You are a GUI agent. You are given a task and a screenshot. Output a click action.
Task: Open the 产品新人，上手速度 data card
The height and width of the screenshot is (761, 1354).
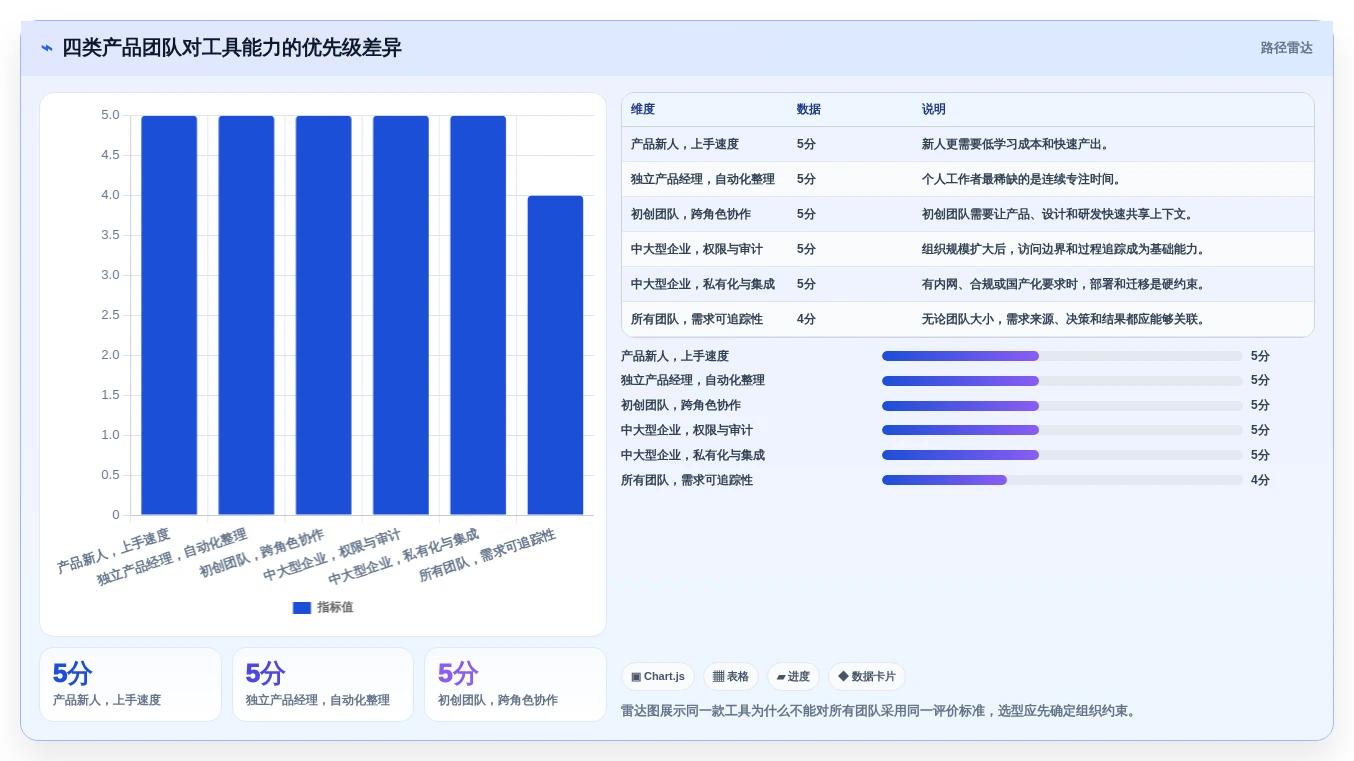[130, 684]
